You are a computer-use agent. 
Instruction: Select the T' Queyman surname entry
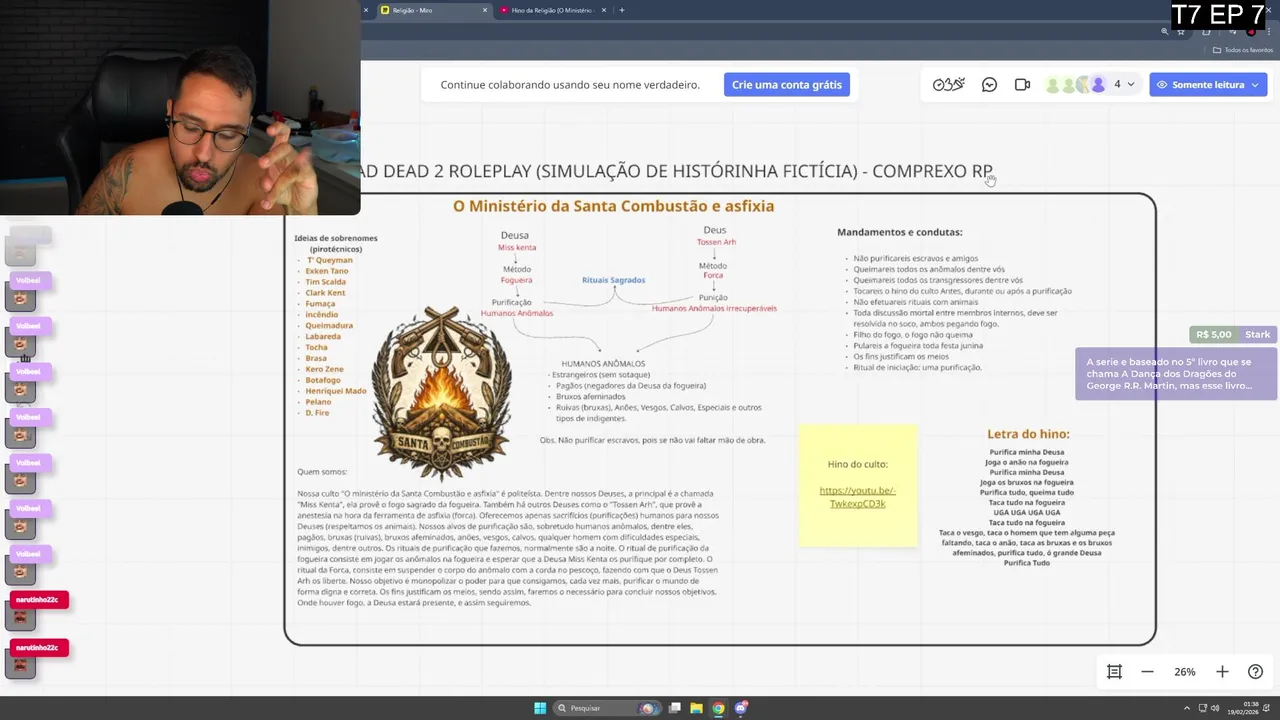tap(329, 260)
